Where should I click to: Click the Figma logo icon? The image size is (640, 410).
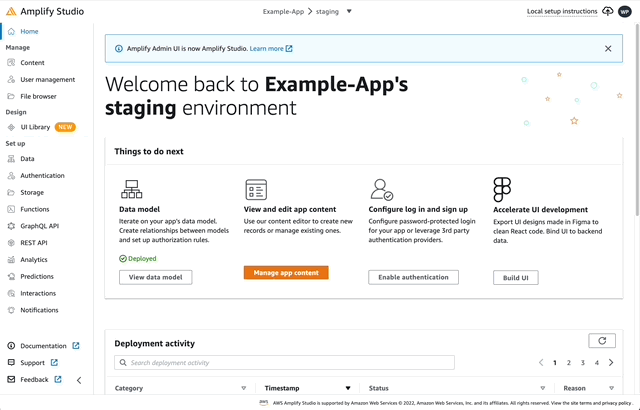coord(502,189)
